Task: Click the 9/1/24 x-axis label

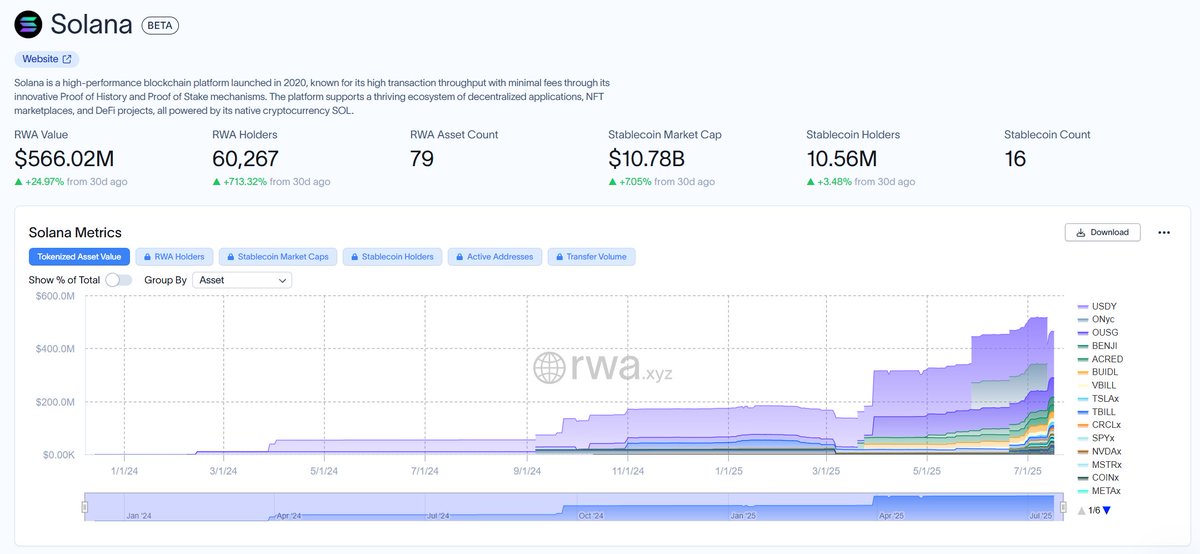Action: click(x=526, y=471)
